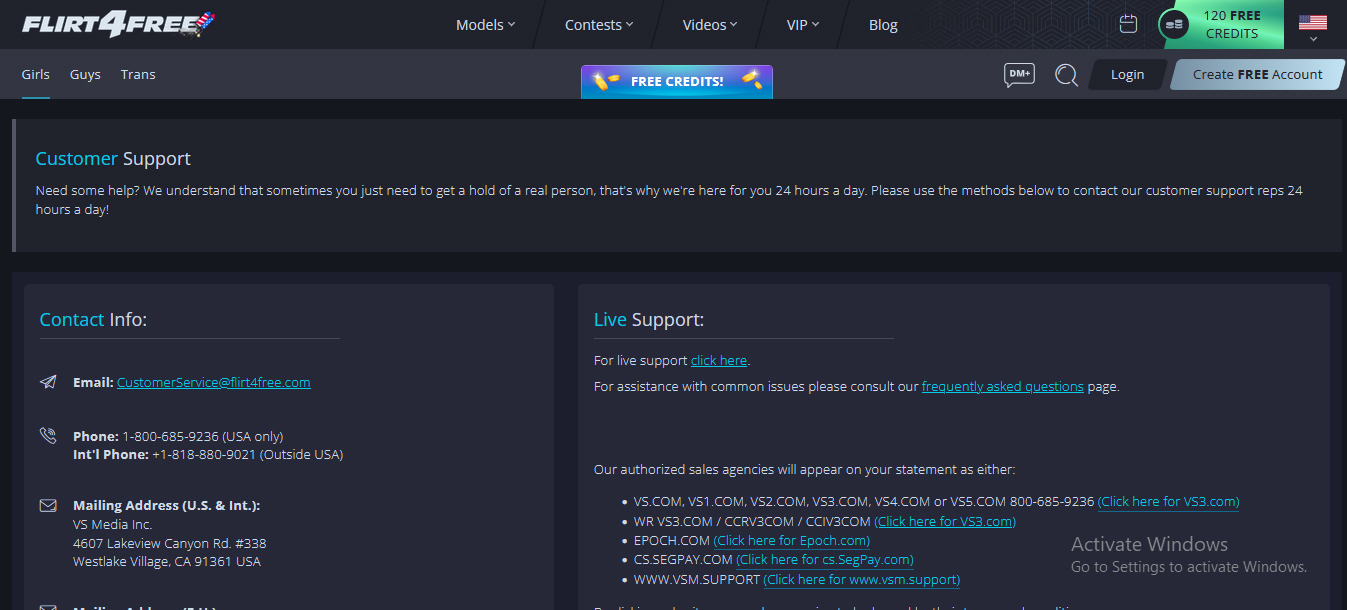Click the credits coin icon
This screenshot has width=1347, height=610.
1174,24
